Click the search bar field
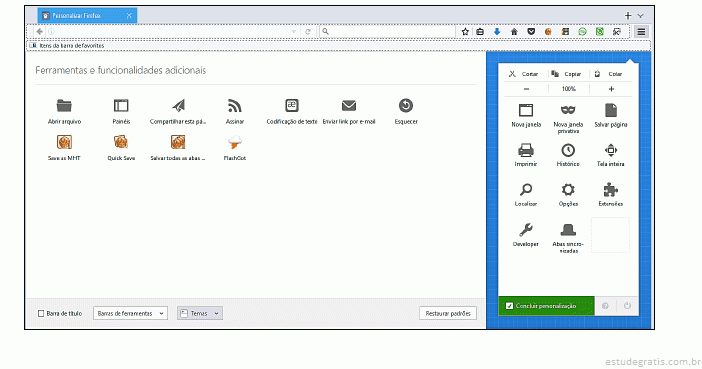 pyautogui.click(x=387, y=32)
